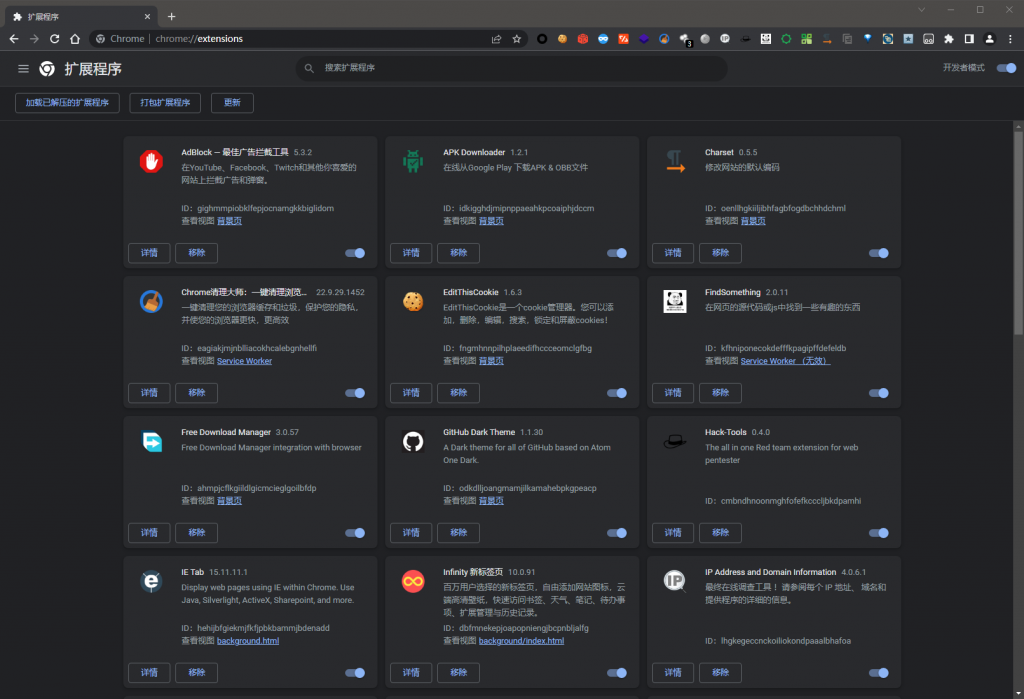Click the blue mask extension toolbar icon
The width and height of the screenshot is (1024, 699).
(x=603, y=39)
